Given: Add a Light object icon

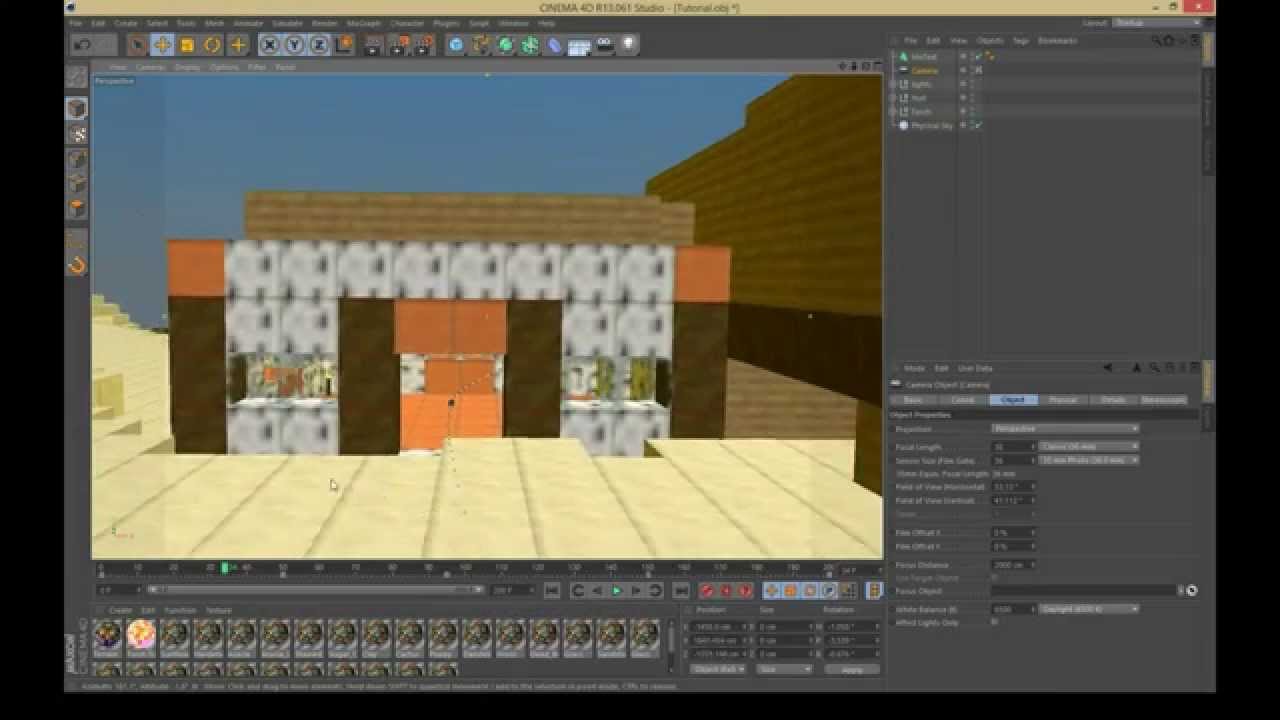Looking at the screenshot, I should pyautogui.click(x=628, y=45).
